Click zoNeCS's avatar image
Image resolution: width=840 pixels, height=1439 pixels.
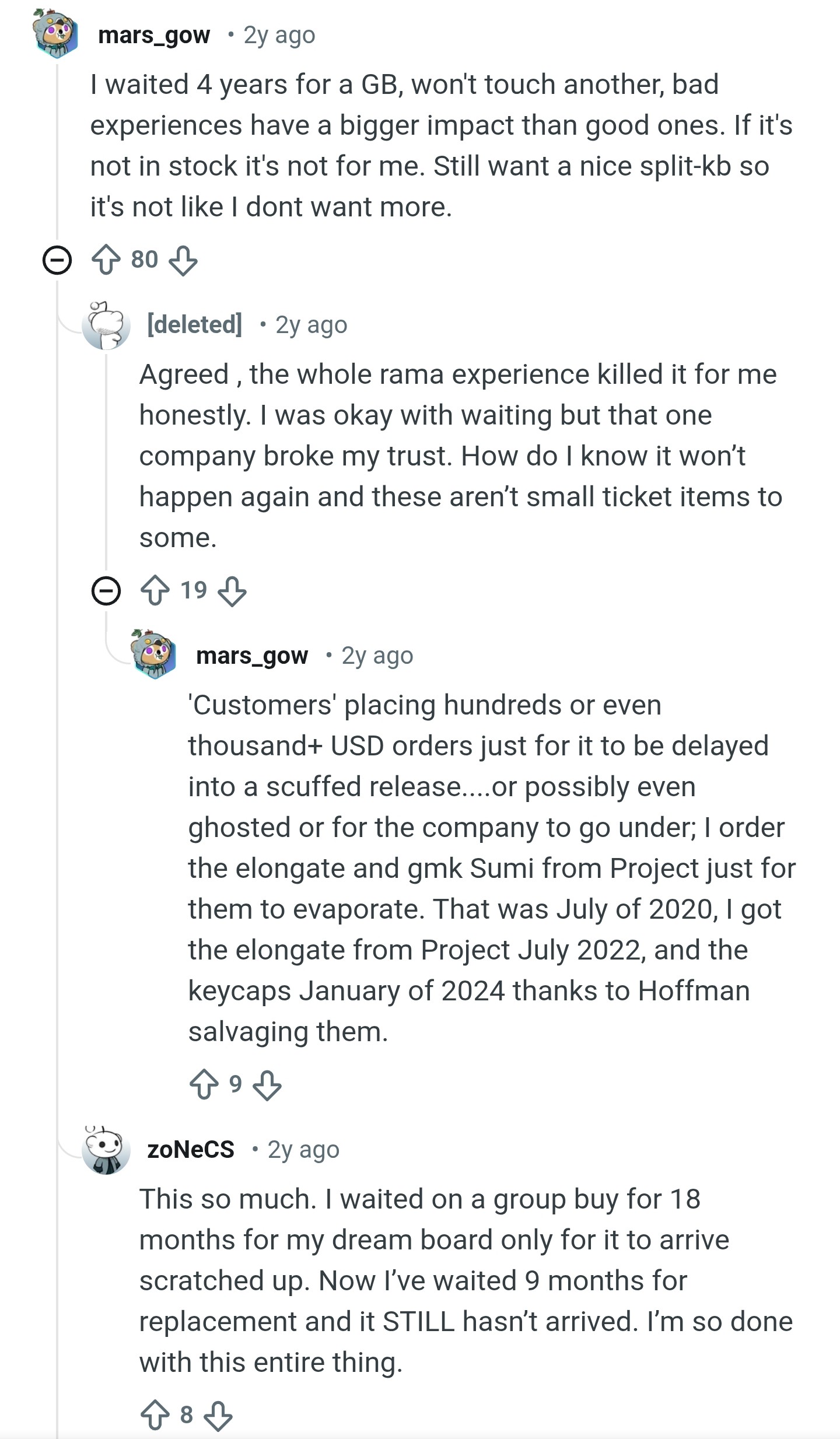coord(106,1150)
